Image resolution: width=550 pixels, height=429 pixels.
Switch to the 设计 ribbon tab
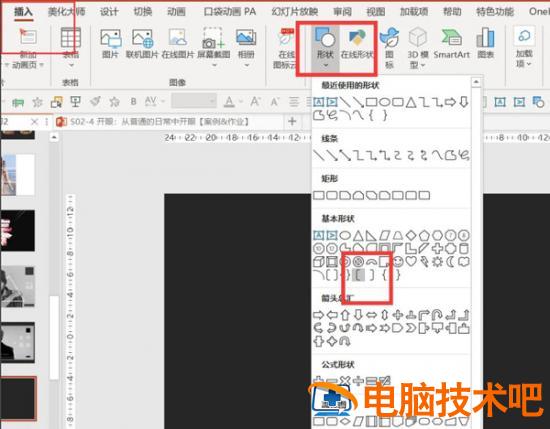[109, 12]
